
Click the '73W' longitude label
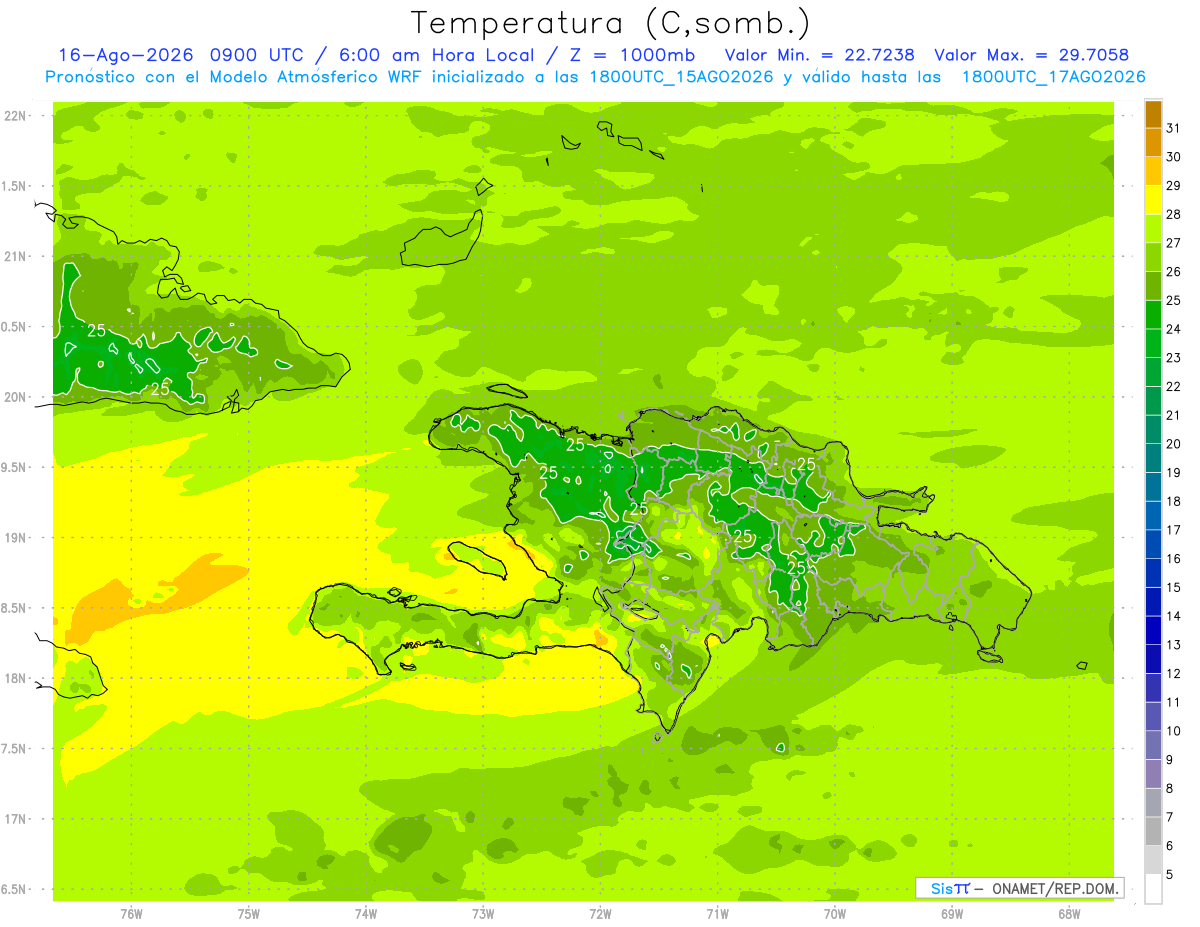[x=483, y=913]
